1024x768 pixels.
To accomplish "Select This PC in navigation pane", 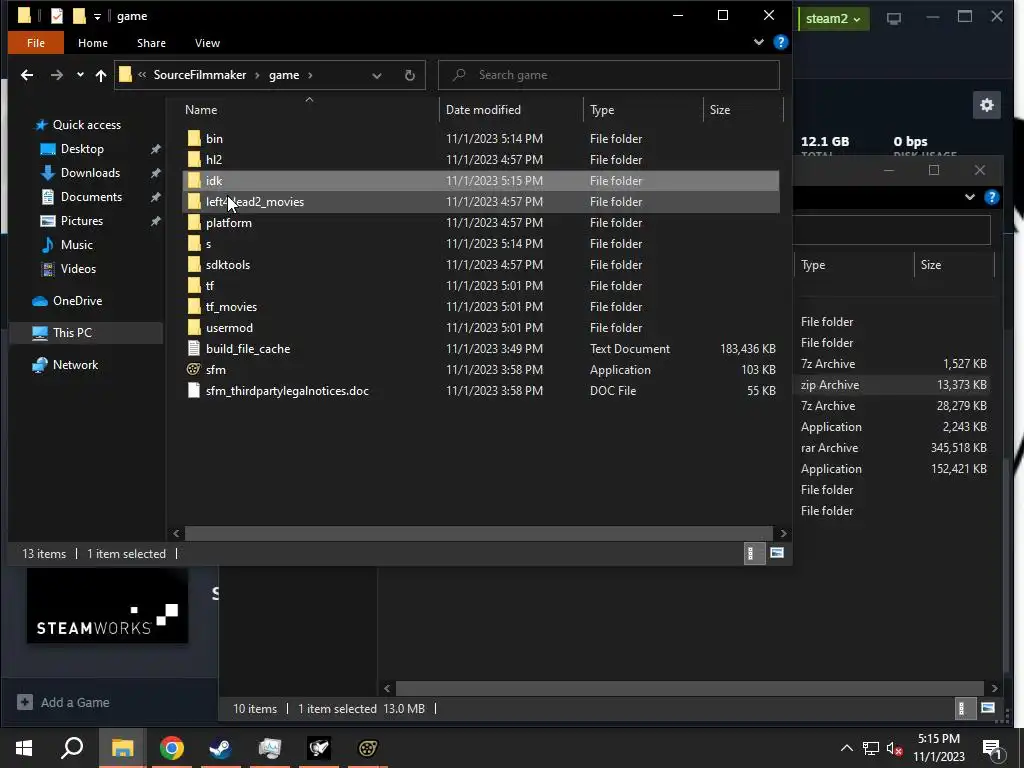I will click(x=72, y=333).
